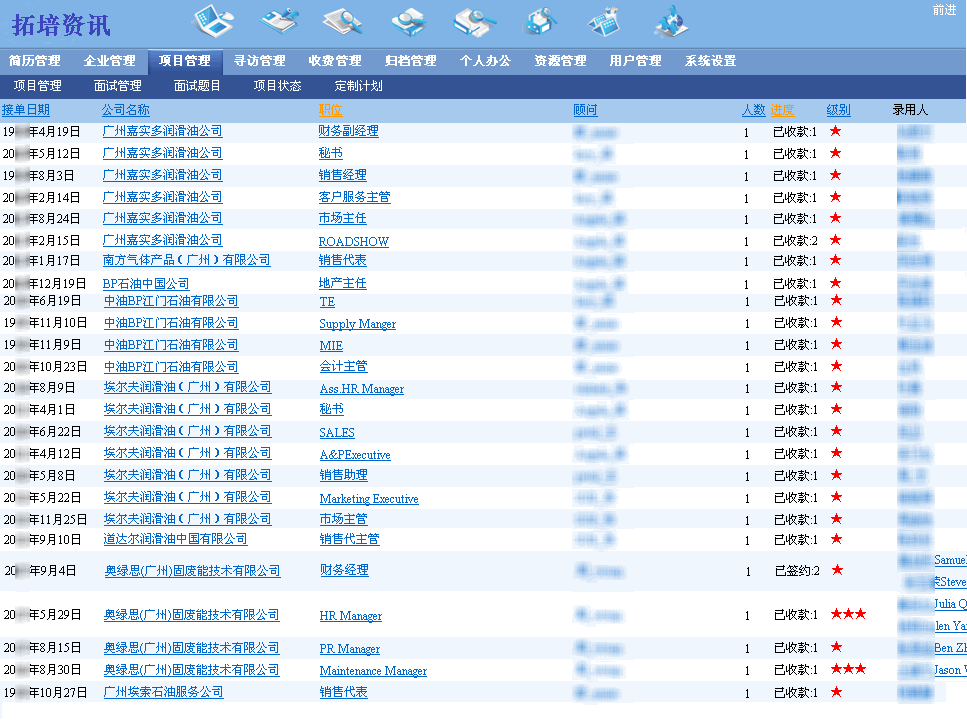Switch to the 面试管理 submenu
This screenshot has height=722, width=967.
click(x=118, y=86)
